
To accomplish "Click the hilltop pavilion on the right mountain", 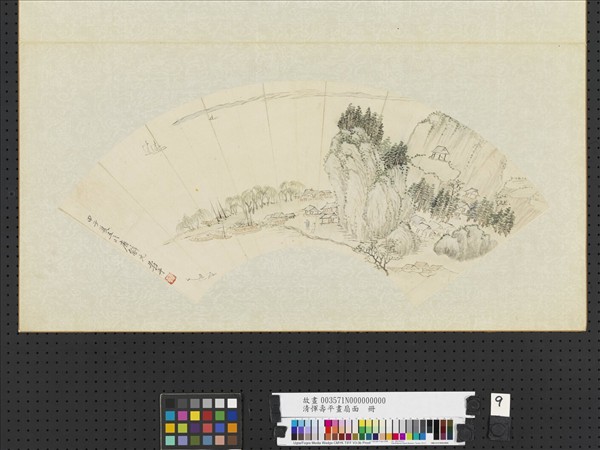I will [x=441, y=154].
